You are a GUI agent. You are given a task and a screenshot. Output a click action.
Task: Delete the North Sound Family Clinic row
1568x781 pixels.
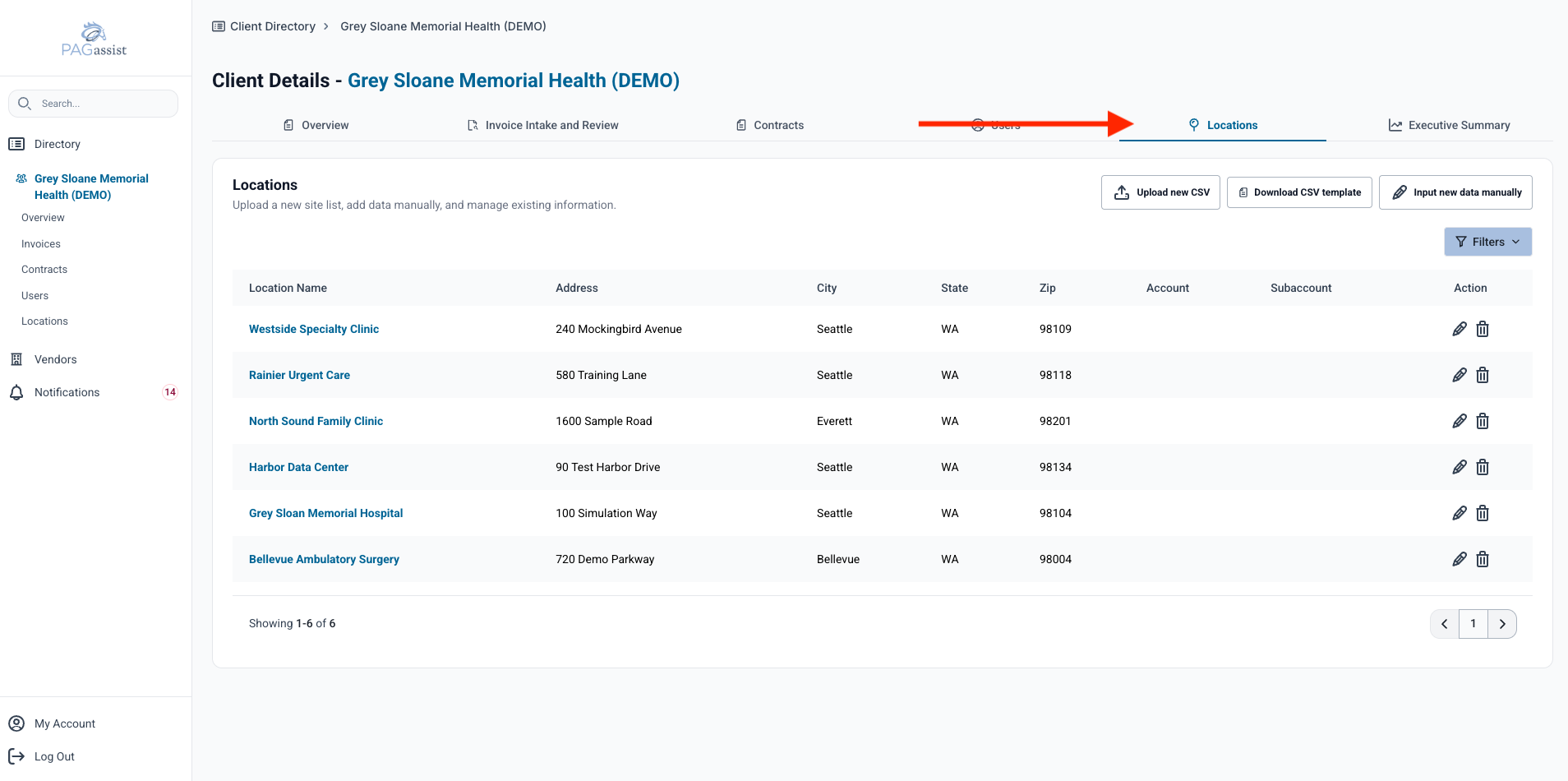1483,421
